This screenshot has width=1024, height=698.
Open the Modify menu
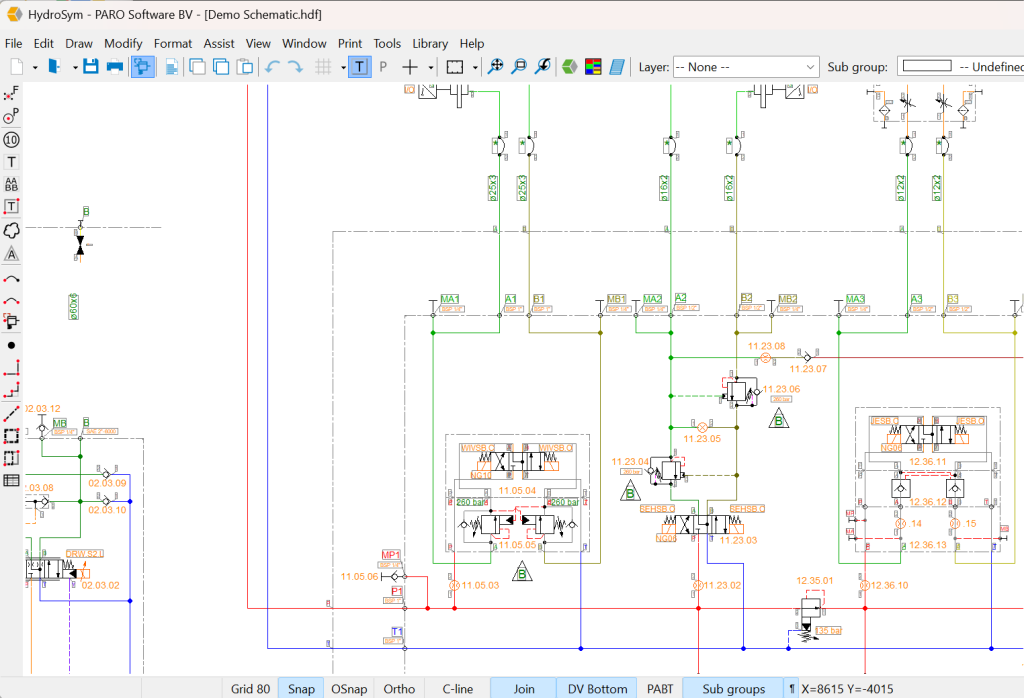pos(123,43)
